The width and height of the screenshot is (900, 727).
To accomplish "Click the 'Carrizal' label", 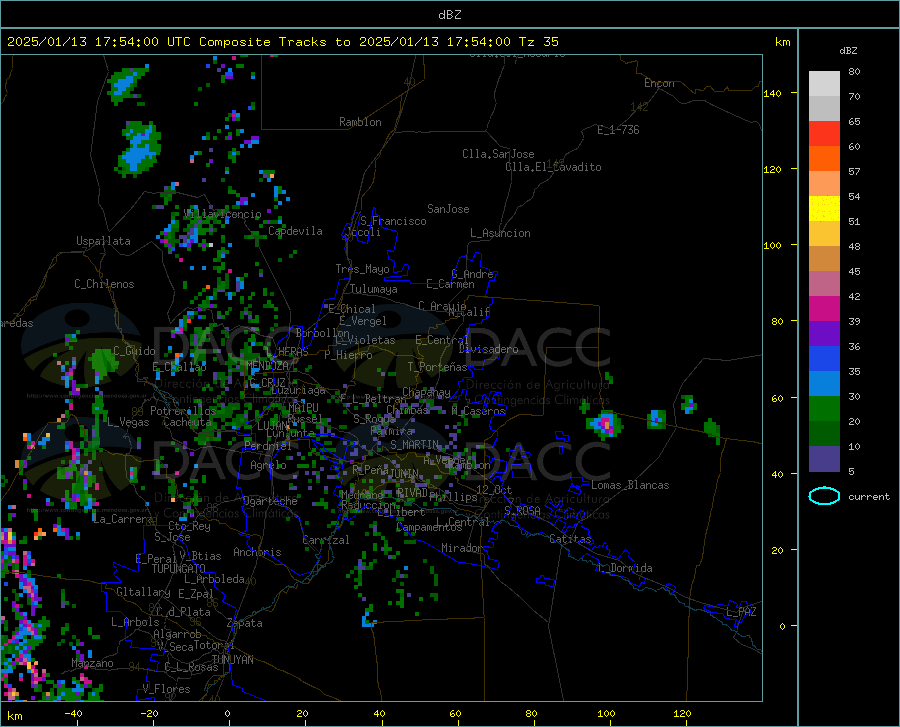I will pyautogui.click(x=326, y=540).
